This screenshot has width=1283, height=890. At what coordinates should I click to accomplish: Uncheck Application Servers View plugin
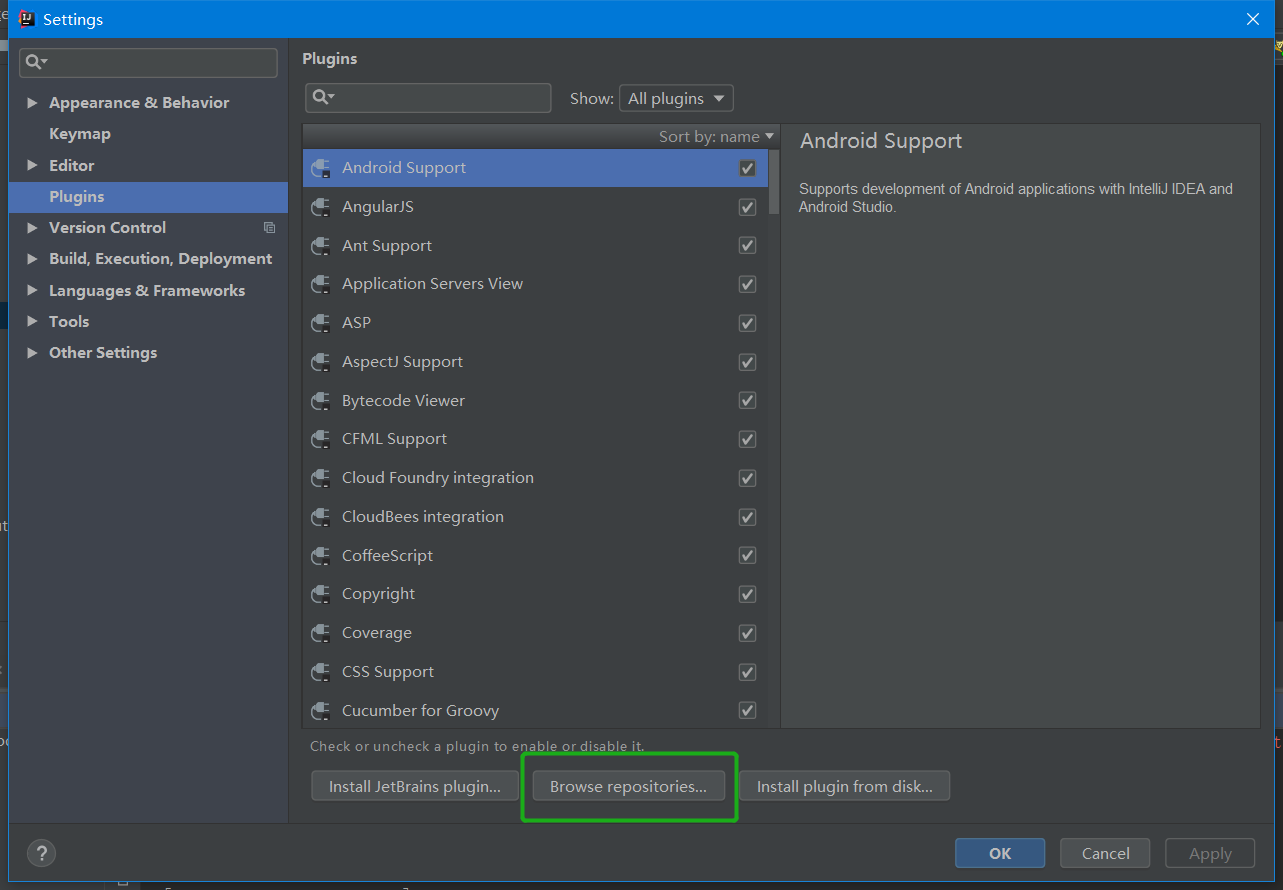point(747,284)
